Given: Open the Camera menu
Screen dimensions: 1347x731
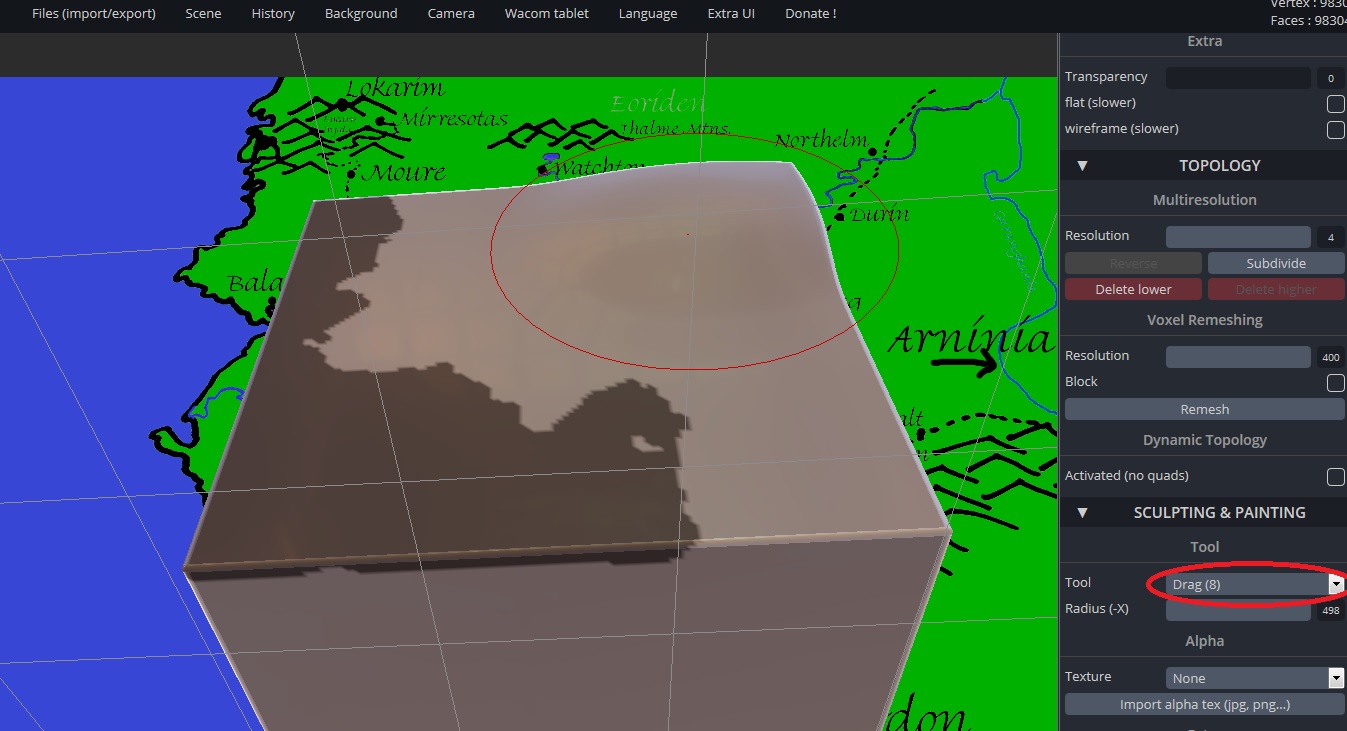Looking at the screenshot, I should [451, 14].
